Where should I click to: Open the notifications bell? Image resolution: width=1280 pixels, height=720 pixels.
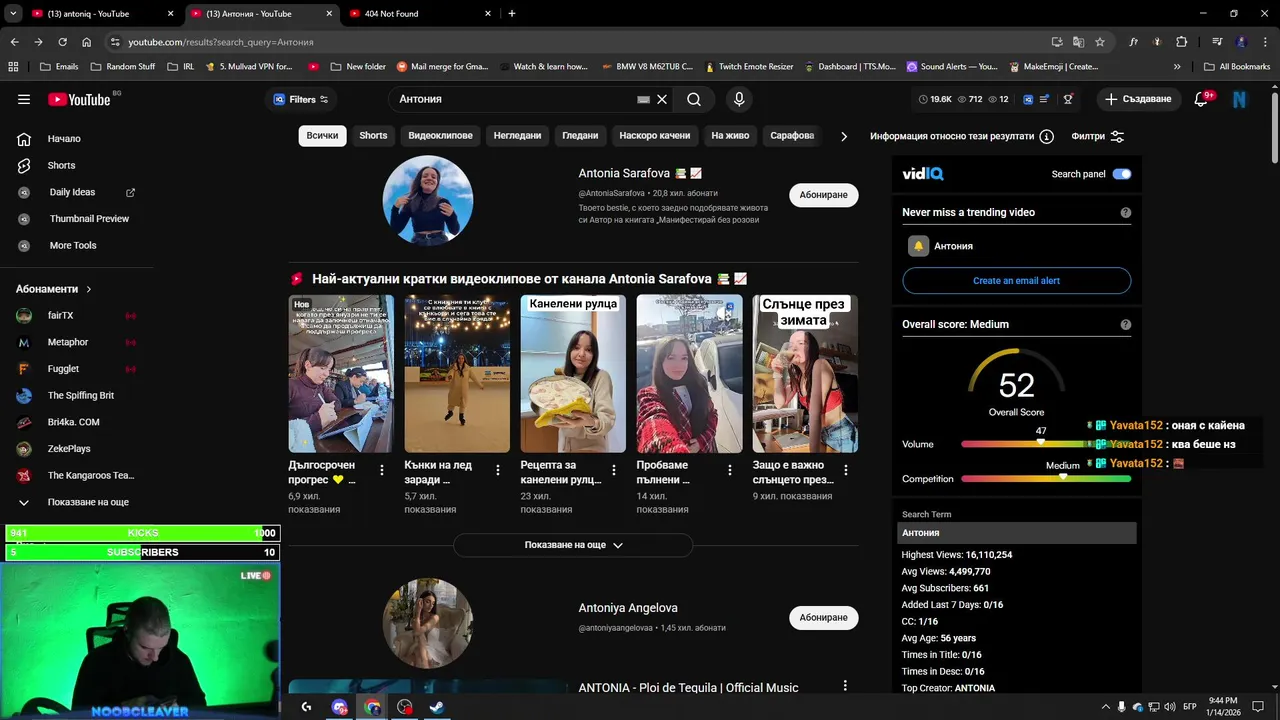click(1202, 99)
